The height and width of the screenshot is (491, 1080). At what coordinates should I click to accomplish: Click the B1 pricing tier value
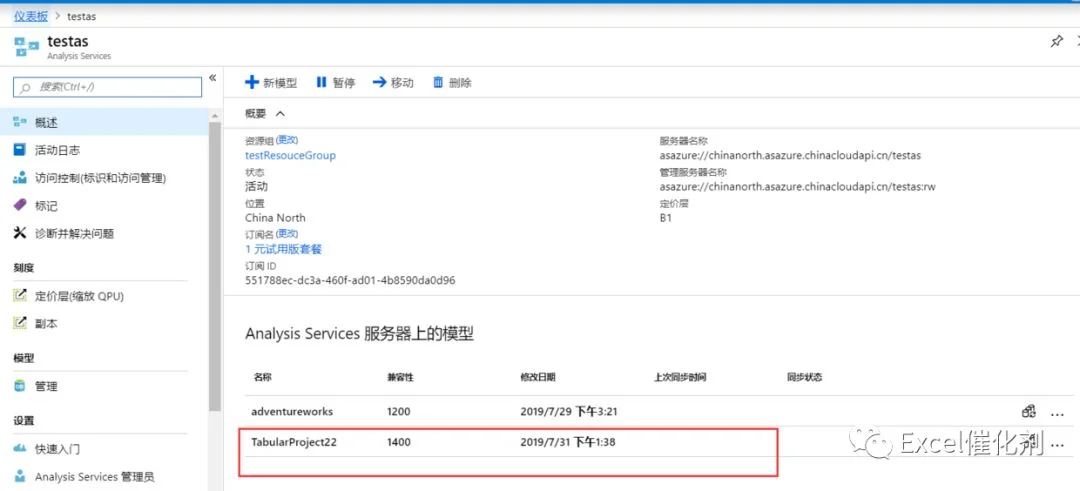point(665,218)
